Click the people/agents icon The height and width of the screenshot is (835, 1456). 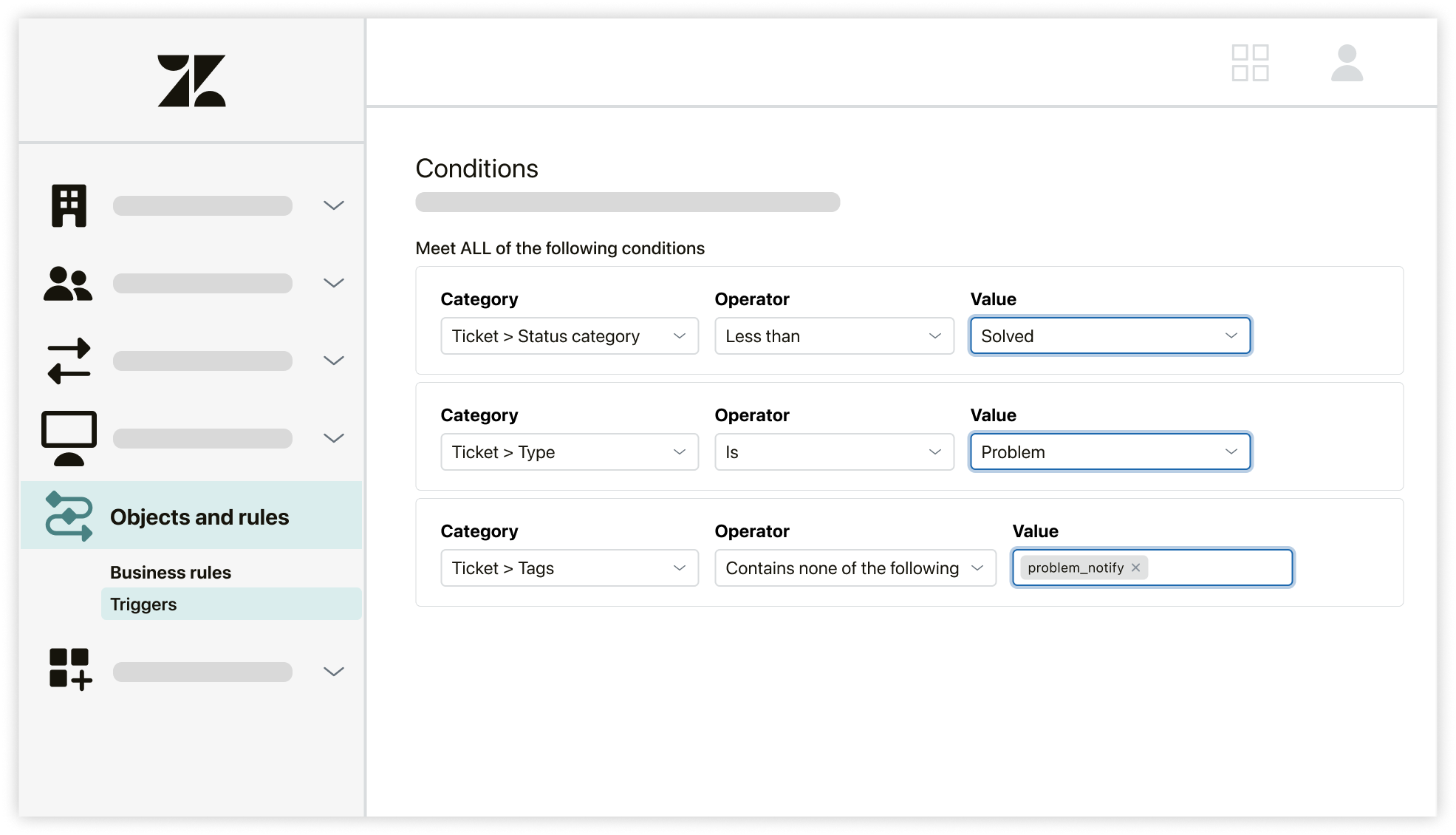[69, 283]
